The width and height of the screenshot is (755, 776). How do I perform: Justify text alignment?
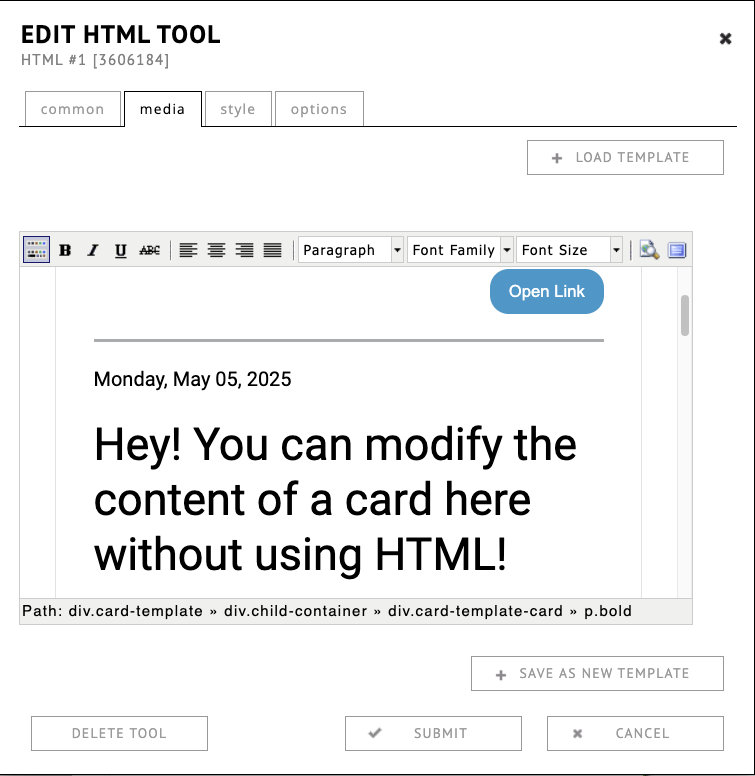pos(272,250)
